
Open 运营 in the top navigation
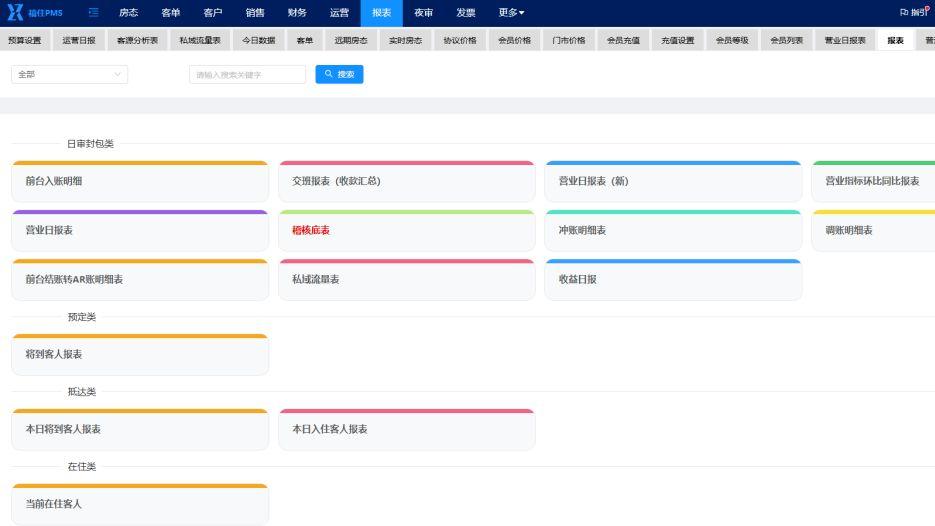click(x=339, y=13)
